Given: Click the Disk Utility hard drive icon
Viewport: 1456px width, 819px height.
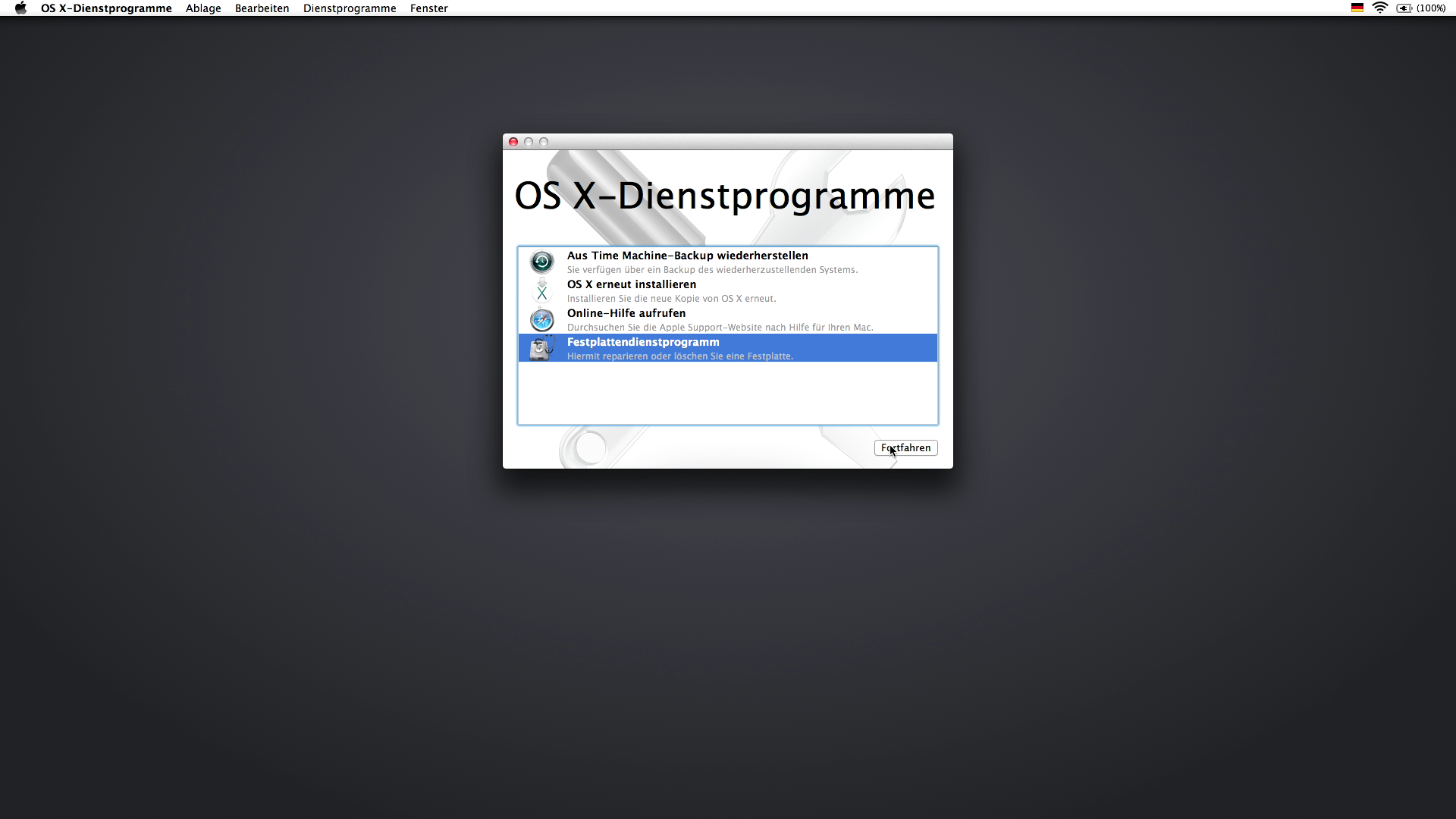Looking at the screenshot, I should pyautogui.click(x=541, y=348).
